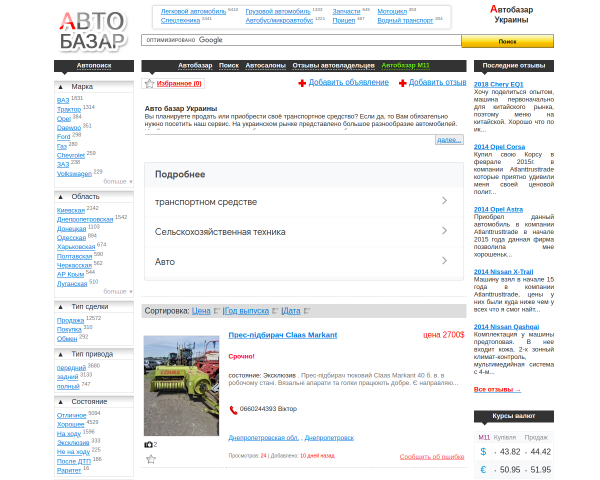Click the Добавить отзыв link

pyautogui.click(x=437, y=82)
